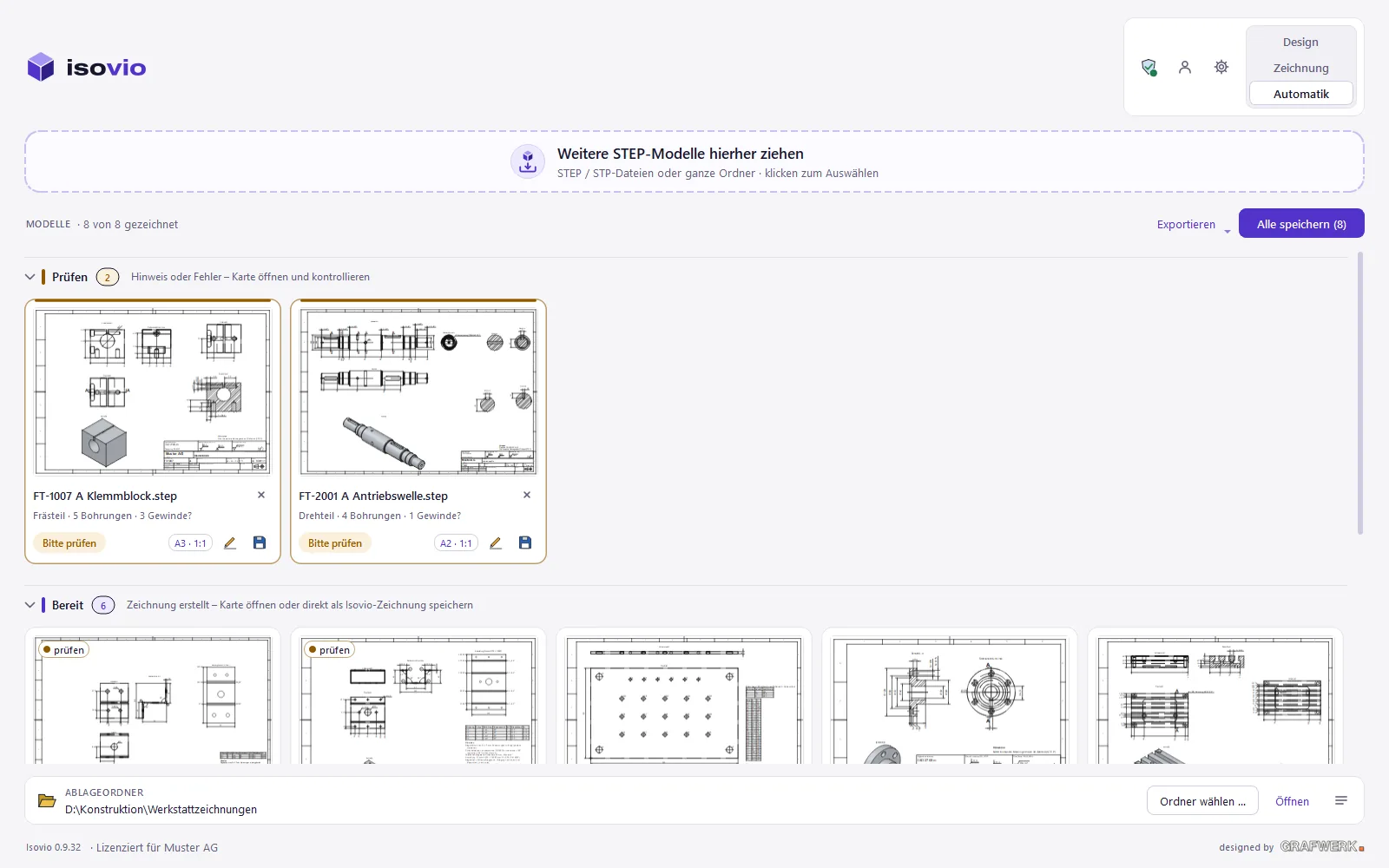Click the isovio cube logo
Viewport: 1389px width, 868px height.
(x=41, y=67)
